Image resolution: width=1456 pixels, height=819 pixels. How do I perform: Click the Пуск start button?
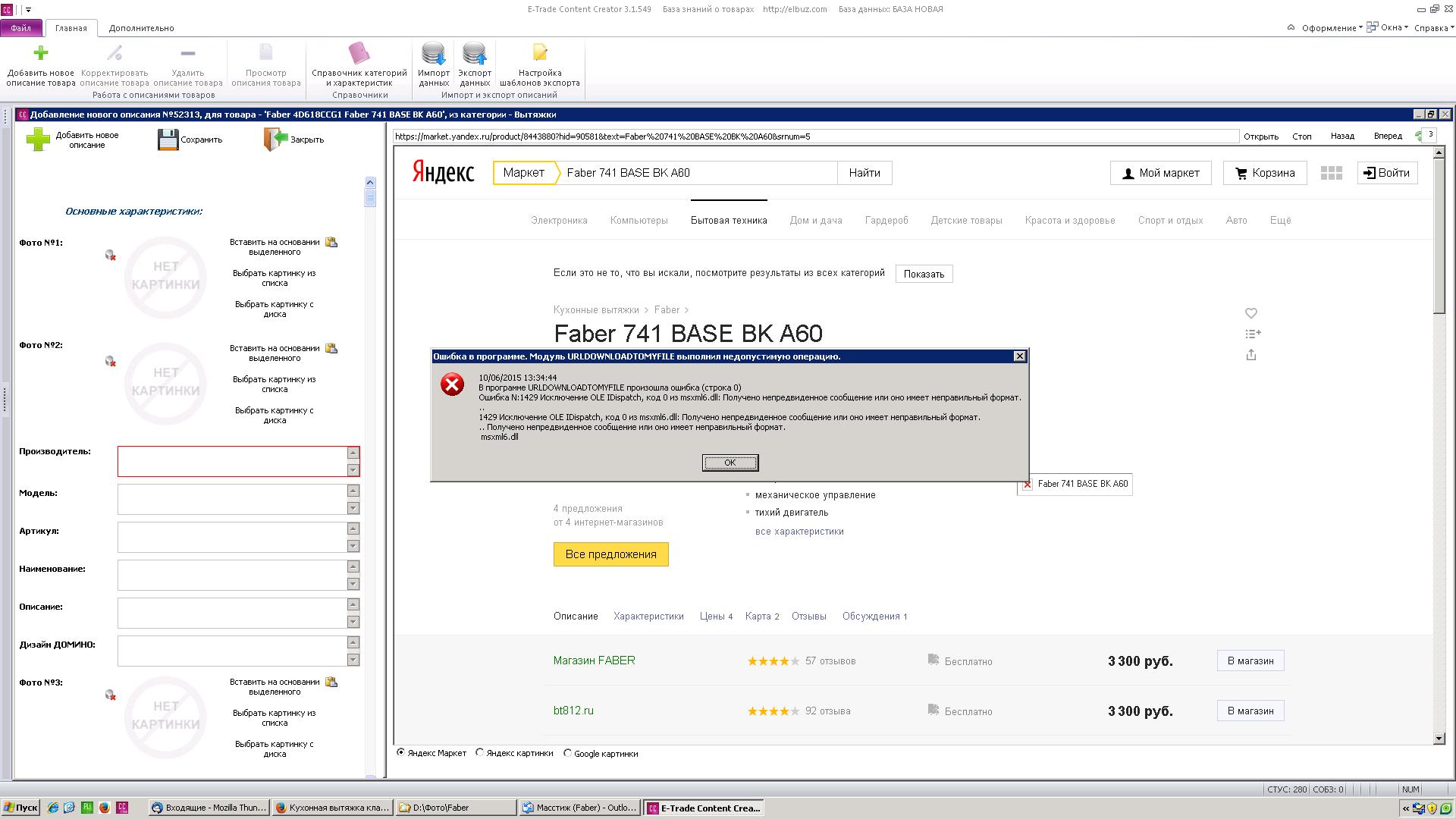pos(20,808)
